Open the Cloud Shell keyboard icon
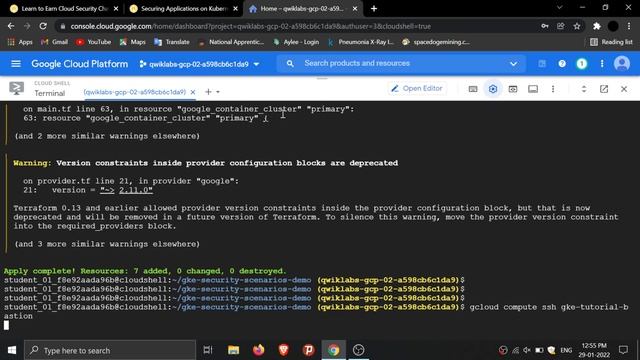640x360 pixels. (x=473, y=89)
